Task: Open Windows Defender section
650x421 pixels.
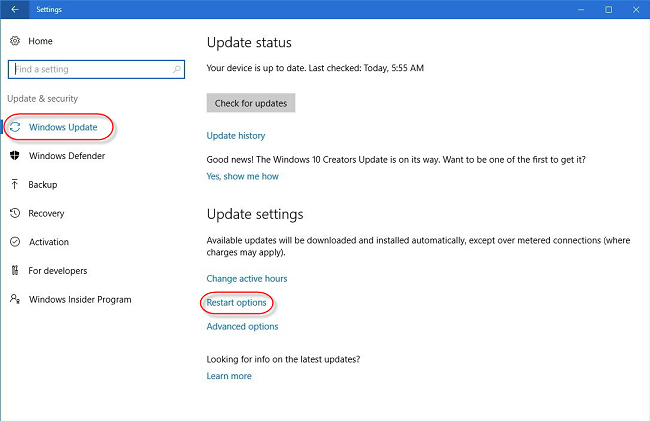Action: [67, 156]
